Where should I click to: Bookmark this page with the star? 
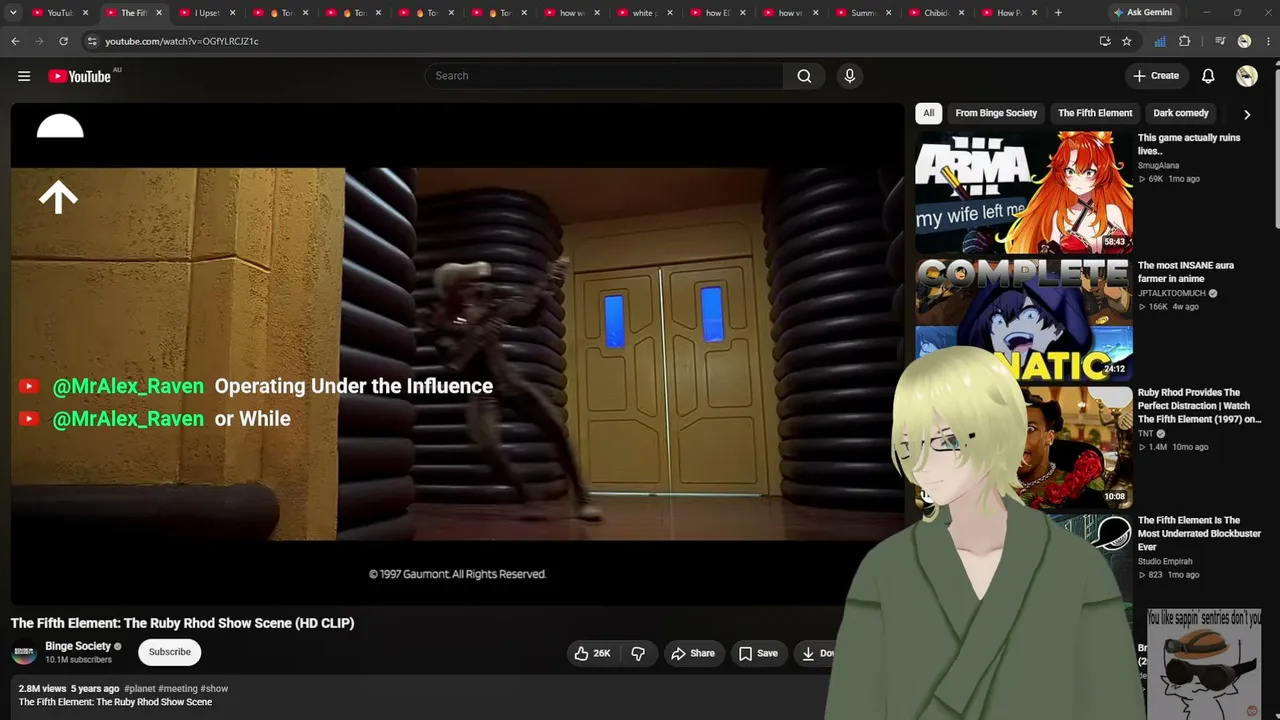(1126, 41)
